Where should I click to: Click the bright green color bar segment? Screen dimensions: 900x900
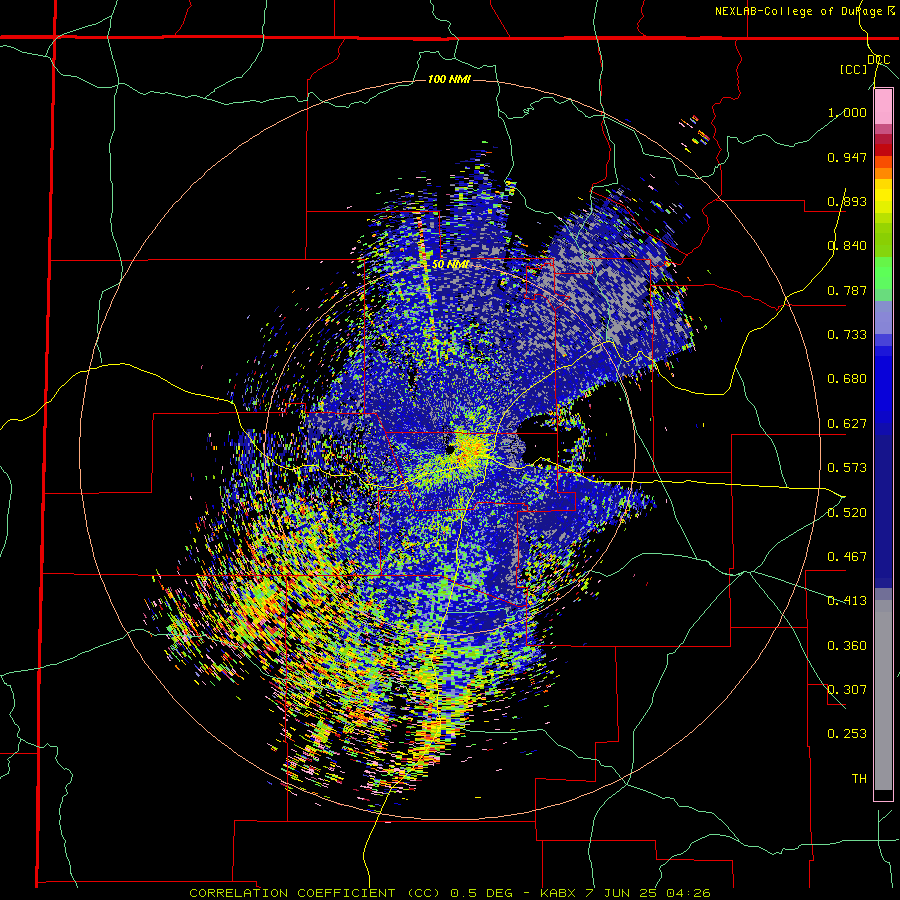[x=883, y=273]
